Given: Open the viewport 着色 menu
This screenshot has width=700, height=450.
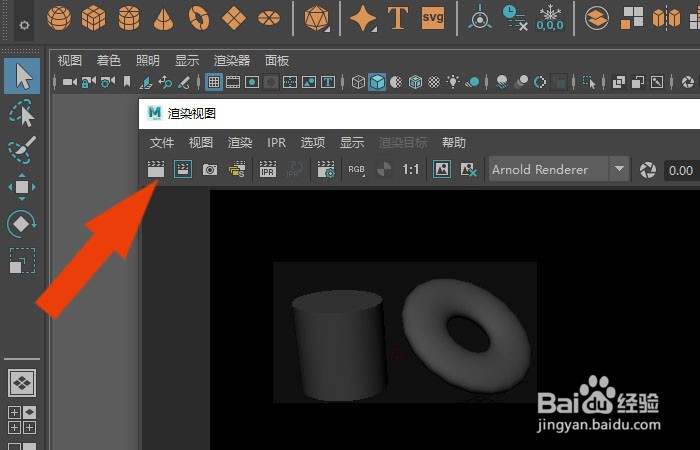Looking at the screenshot, I should tap(108, 60).
